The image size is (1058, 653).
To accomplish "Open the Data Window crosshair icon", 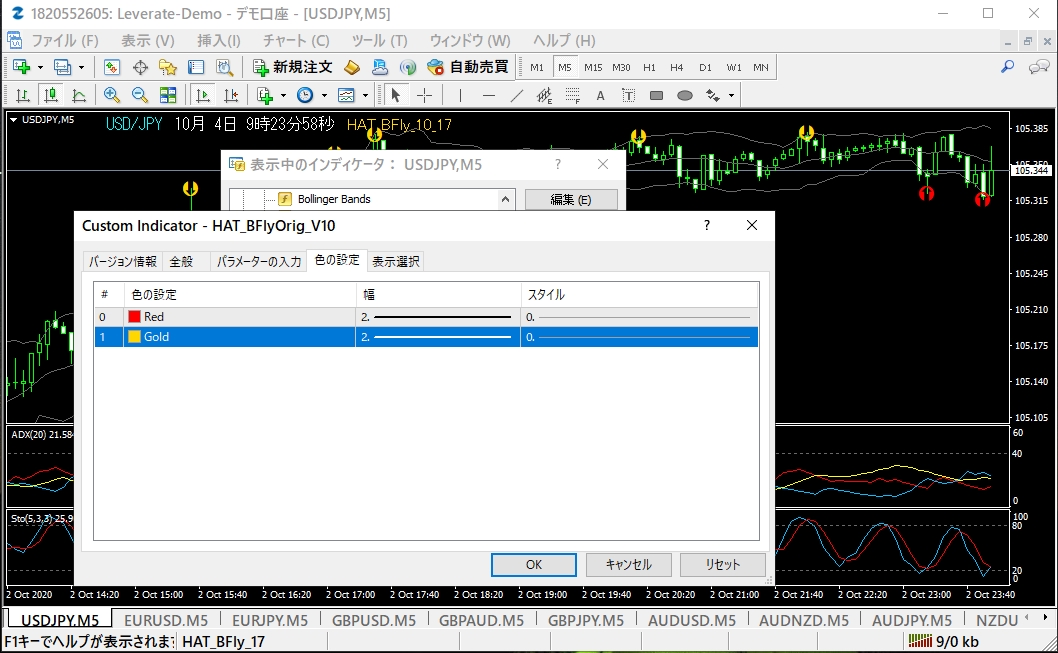I will pos(140,67).
